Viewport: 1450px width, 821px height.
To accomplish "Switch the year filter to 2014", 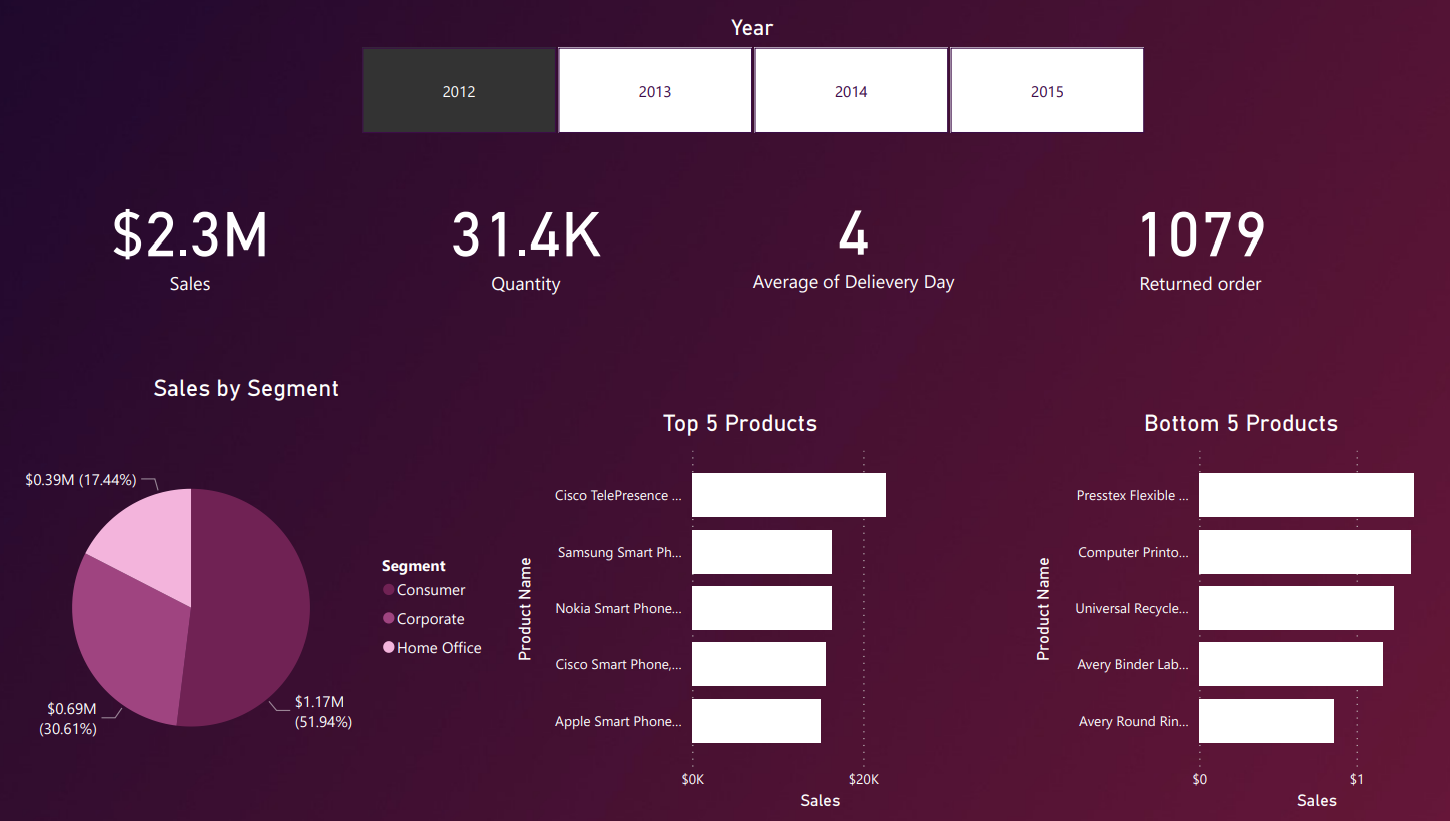I will [851, 91].
